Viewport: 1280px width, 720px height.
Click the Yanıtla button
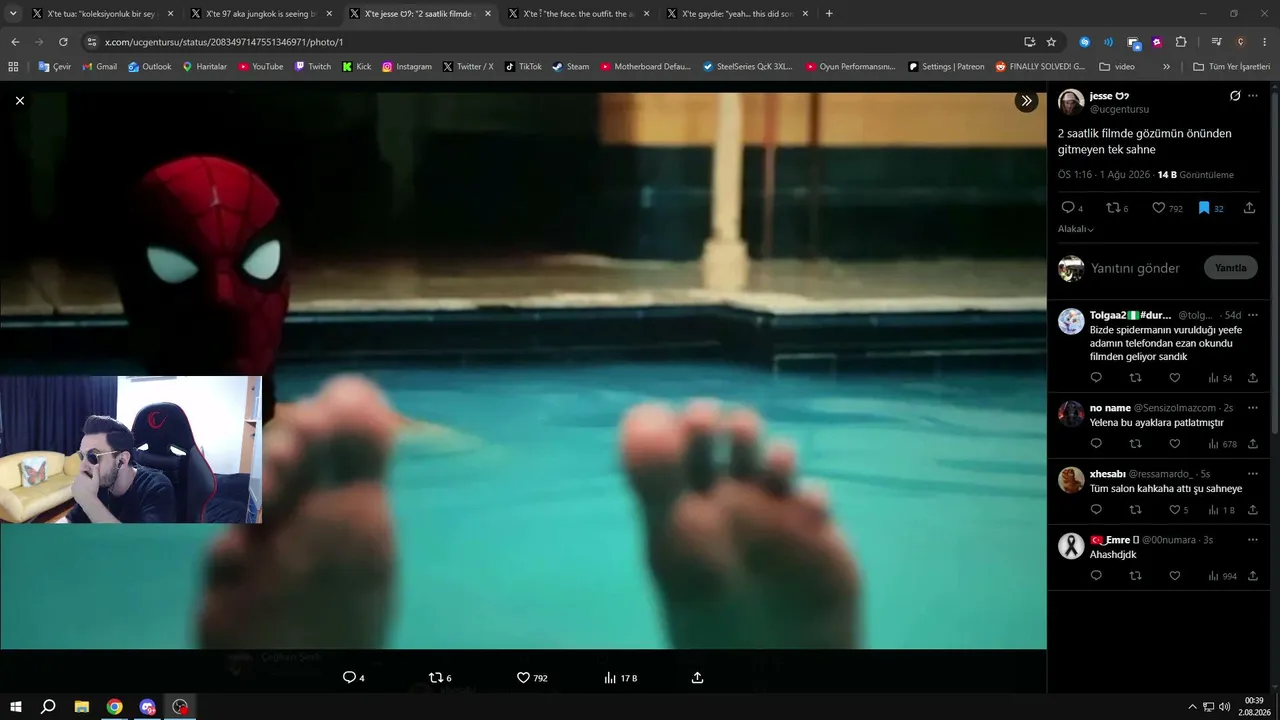click(x=1230, y=268)
